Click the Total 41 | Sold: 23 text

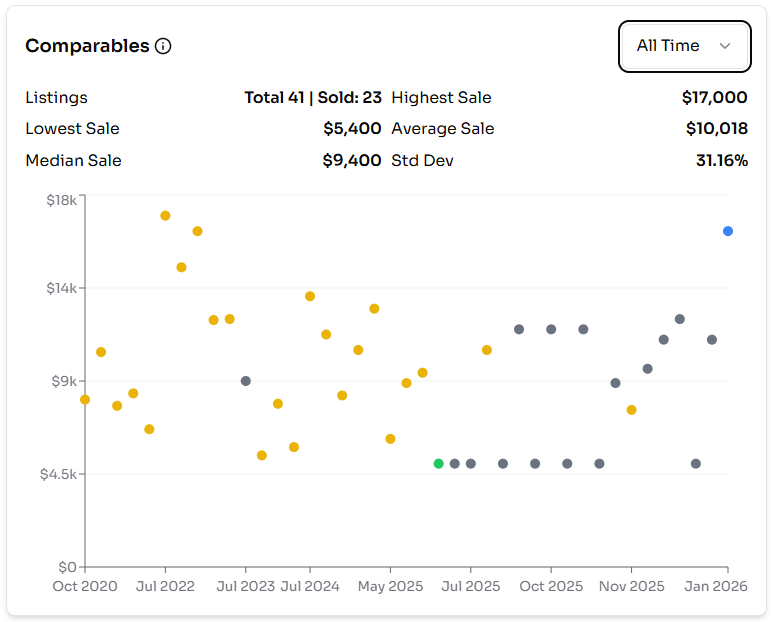coord(313,97)
